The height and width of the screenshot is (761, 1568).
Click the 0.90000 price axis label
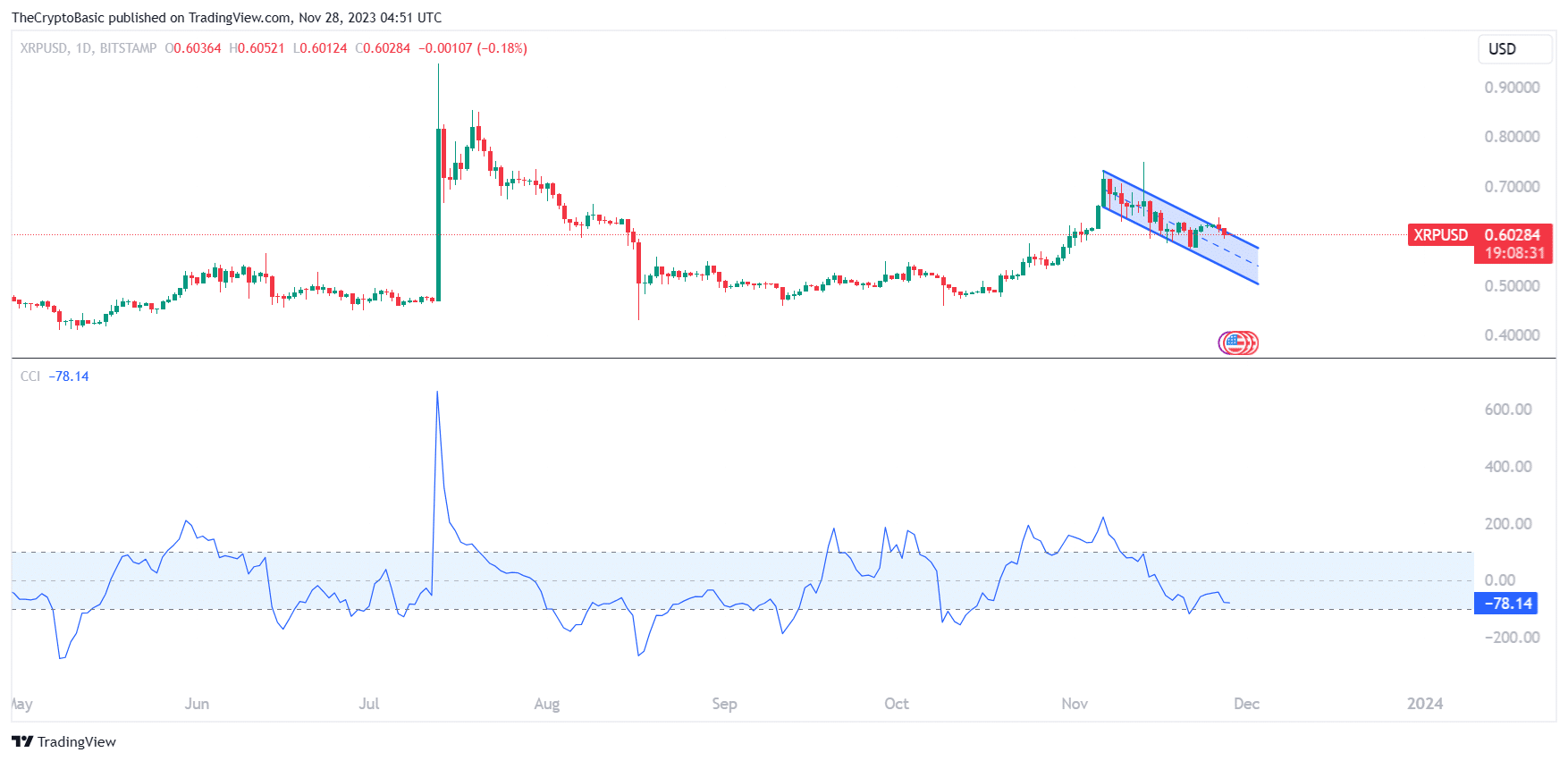coord(1512,88)
